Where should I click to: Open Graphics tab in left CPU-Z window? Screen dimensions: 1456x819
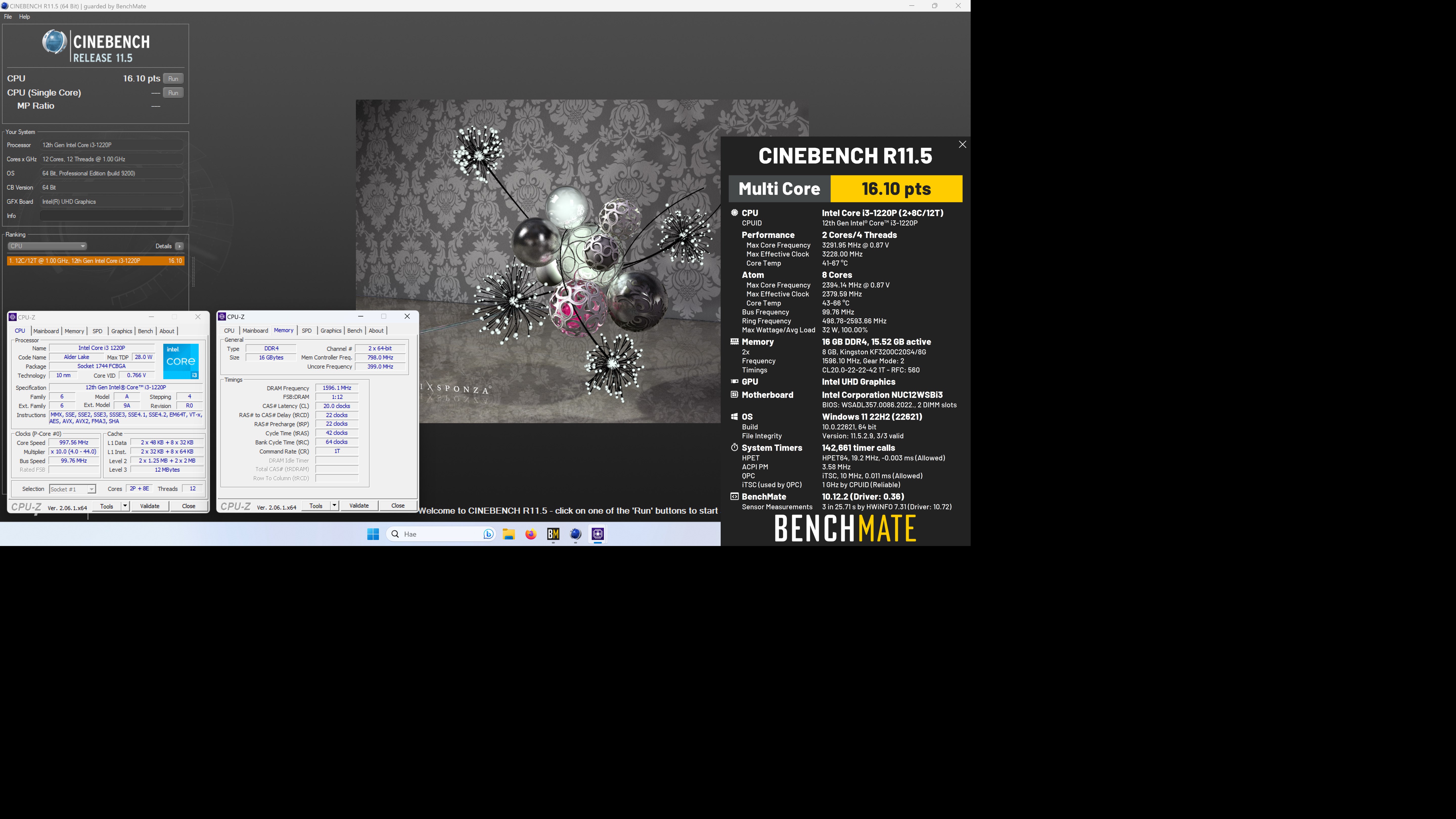122,331
